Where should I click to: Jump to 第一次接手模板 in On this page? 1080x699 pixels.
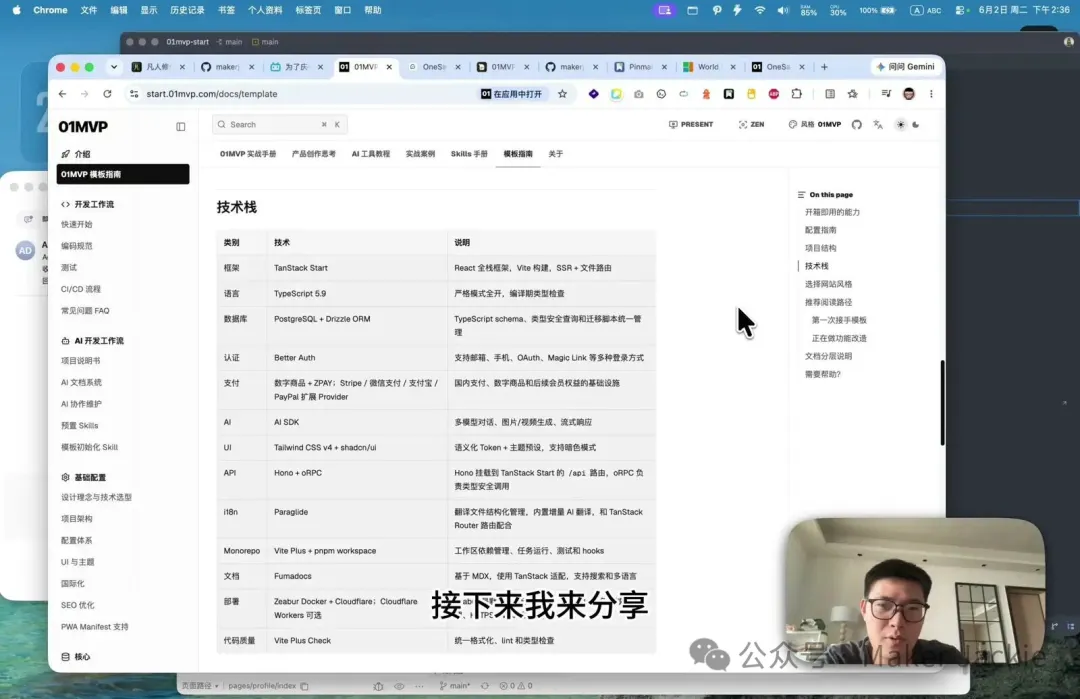pos(839,320)
